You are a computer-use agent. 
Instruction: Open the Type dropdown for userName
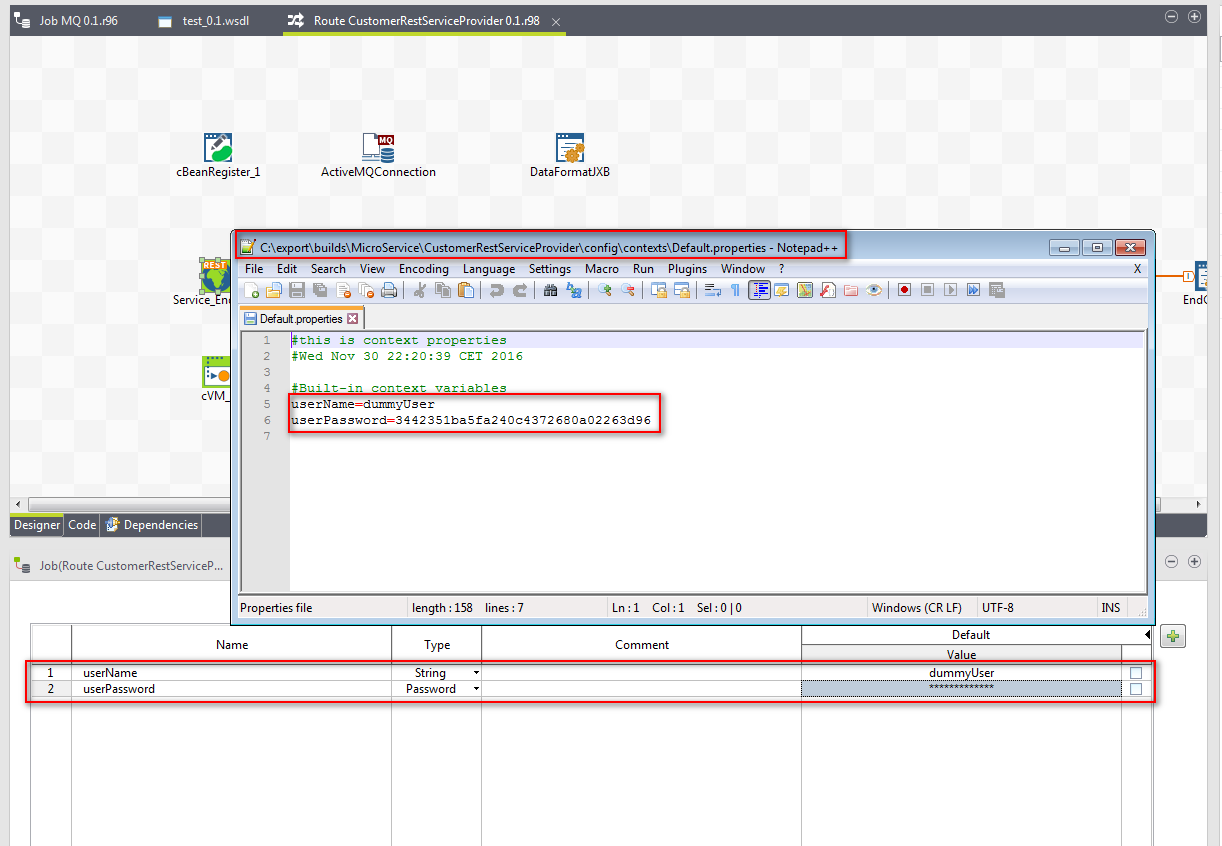point(476,673)
